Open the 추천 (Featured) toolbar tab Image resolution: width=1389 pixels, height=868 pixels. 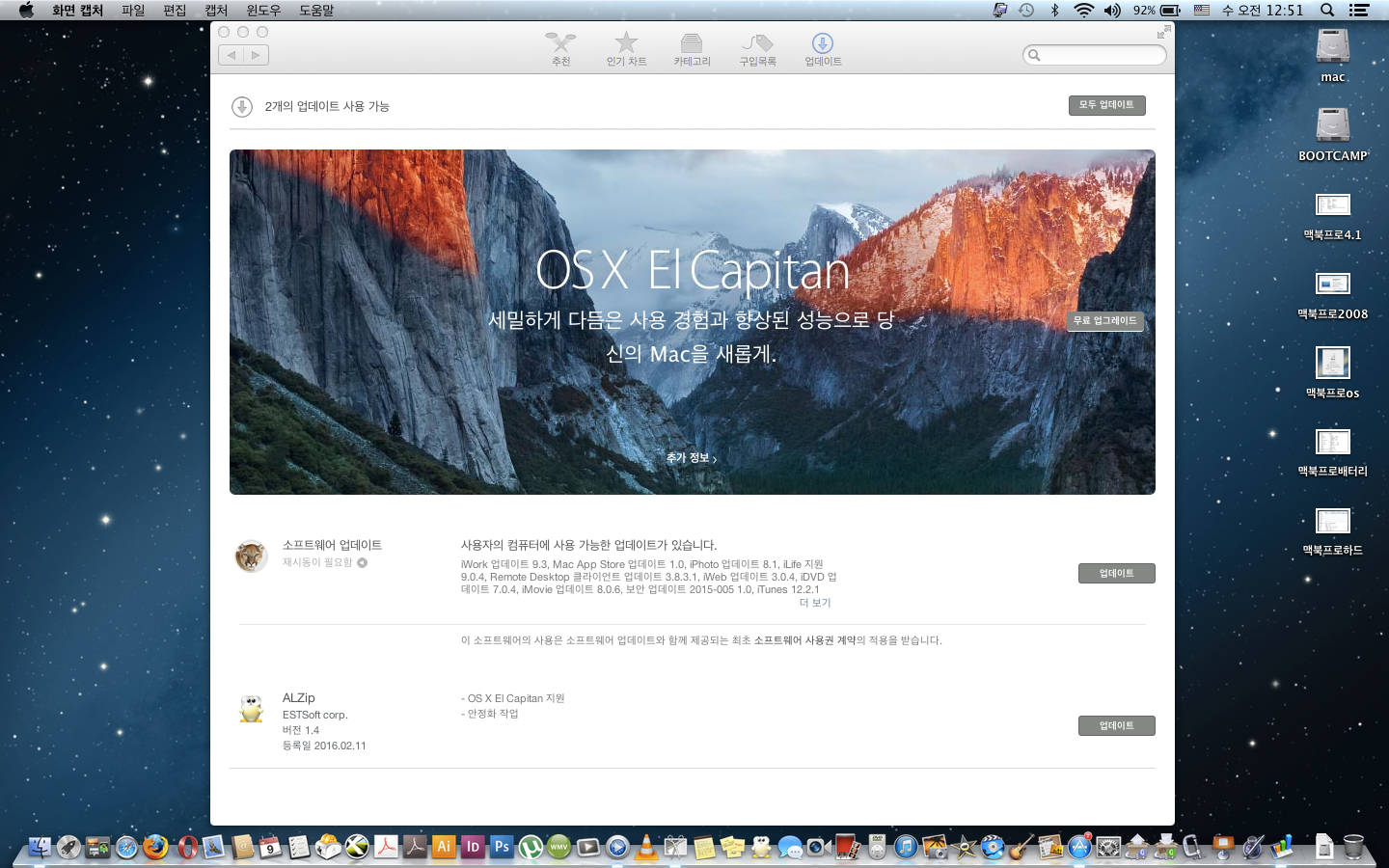(x=560, y=48)
